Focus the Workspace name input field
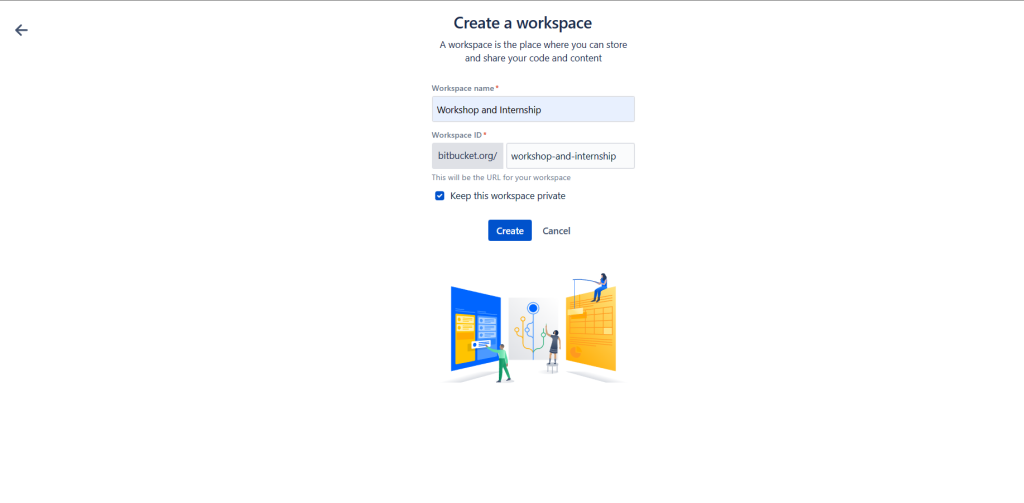This screenshot has height=503, width=1024. [x=533, y=109]
